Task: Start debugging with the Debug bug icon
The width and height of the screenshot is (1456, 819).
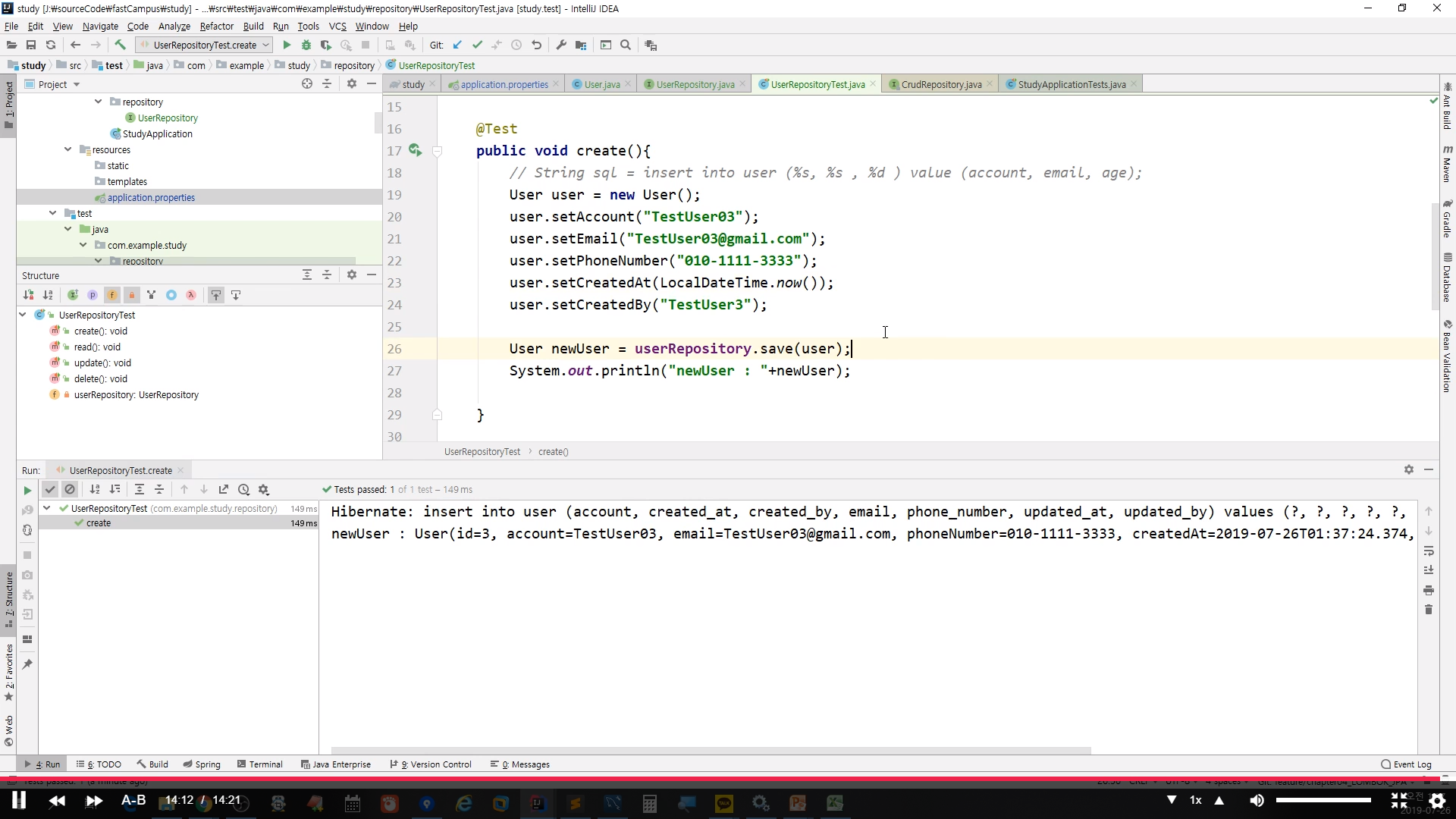Action: pyautogui.click(x=306, y=45)
